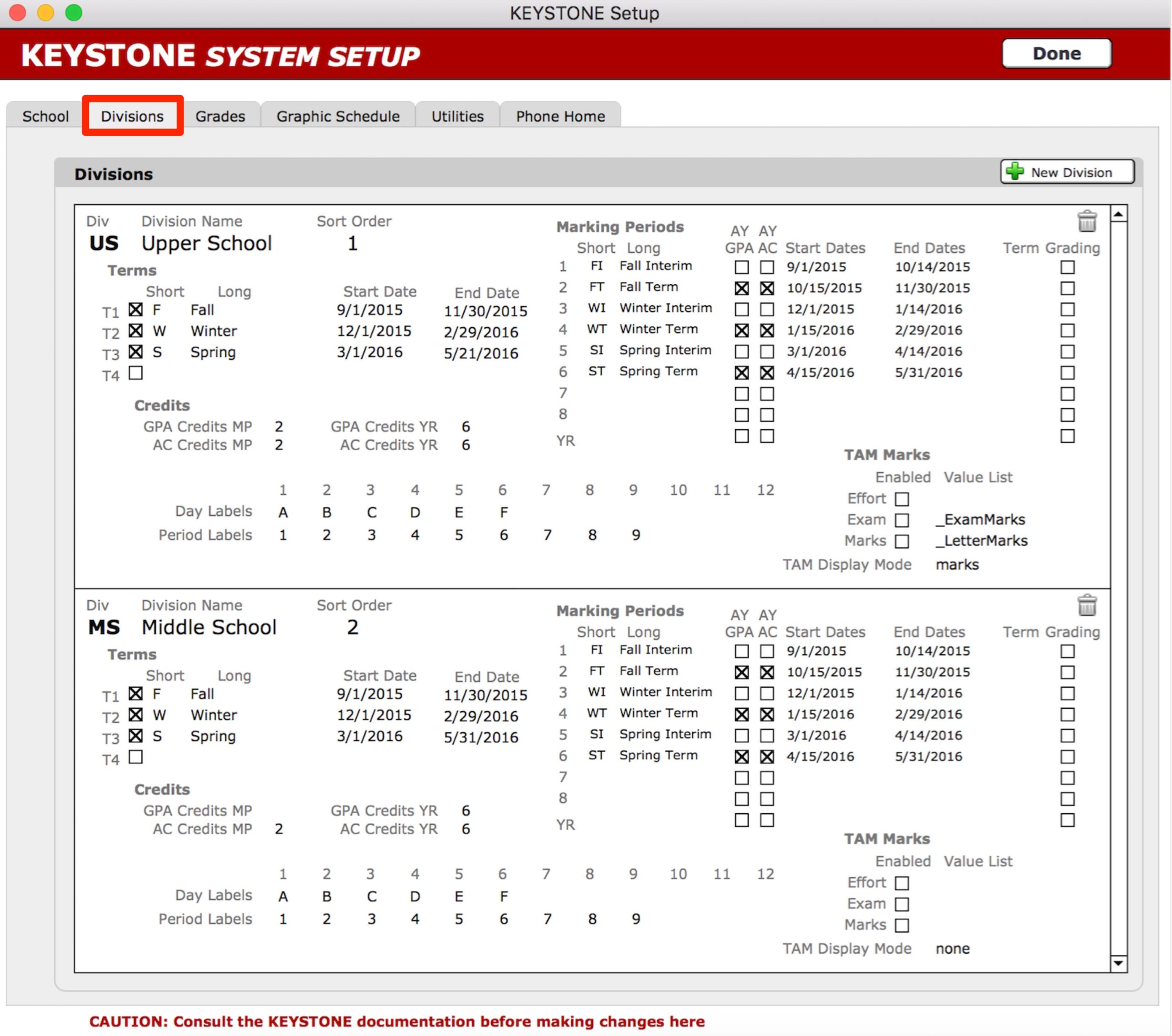
Task: Uncheck the Upper School T1 Fall term
Action: click(136, 310)
